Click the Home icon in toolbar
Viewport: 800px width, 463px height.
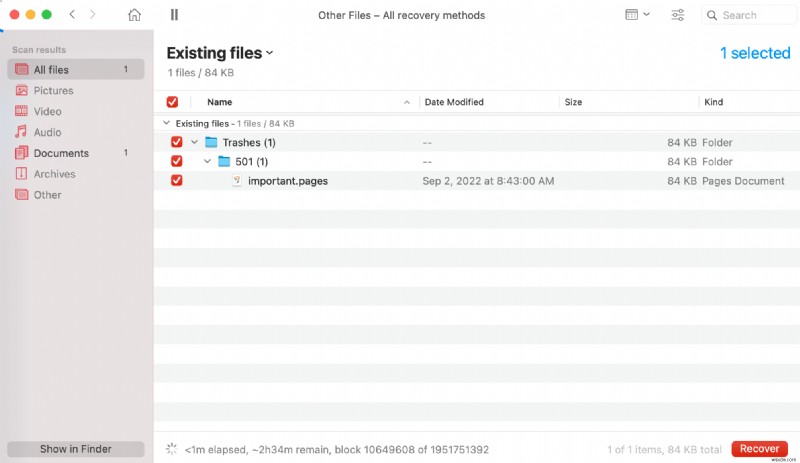135,15
